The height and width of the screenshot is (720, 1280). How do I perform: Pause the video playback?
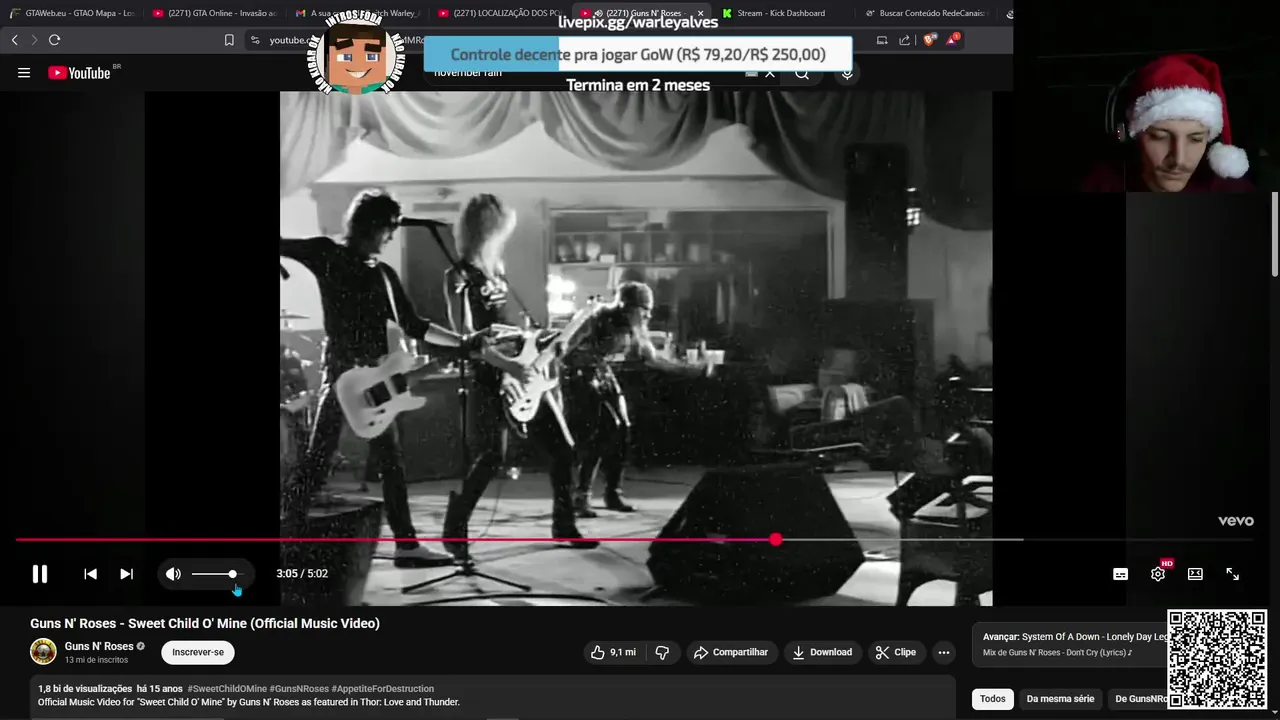pos(40,574)
